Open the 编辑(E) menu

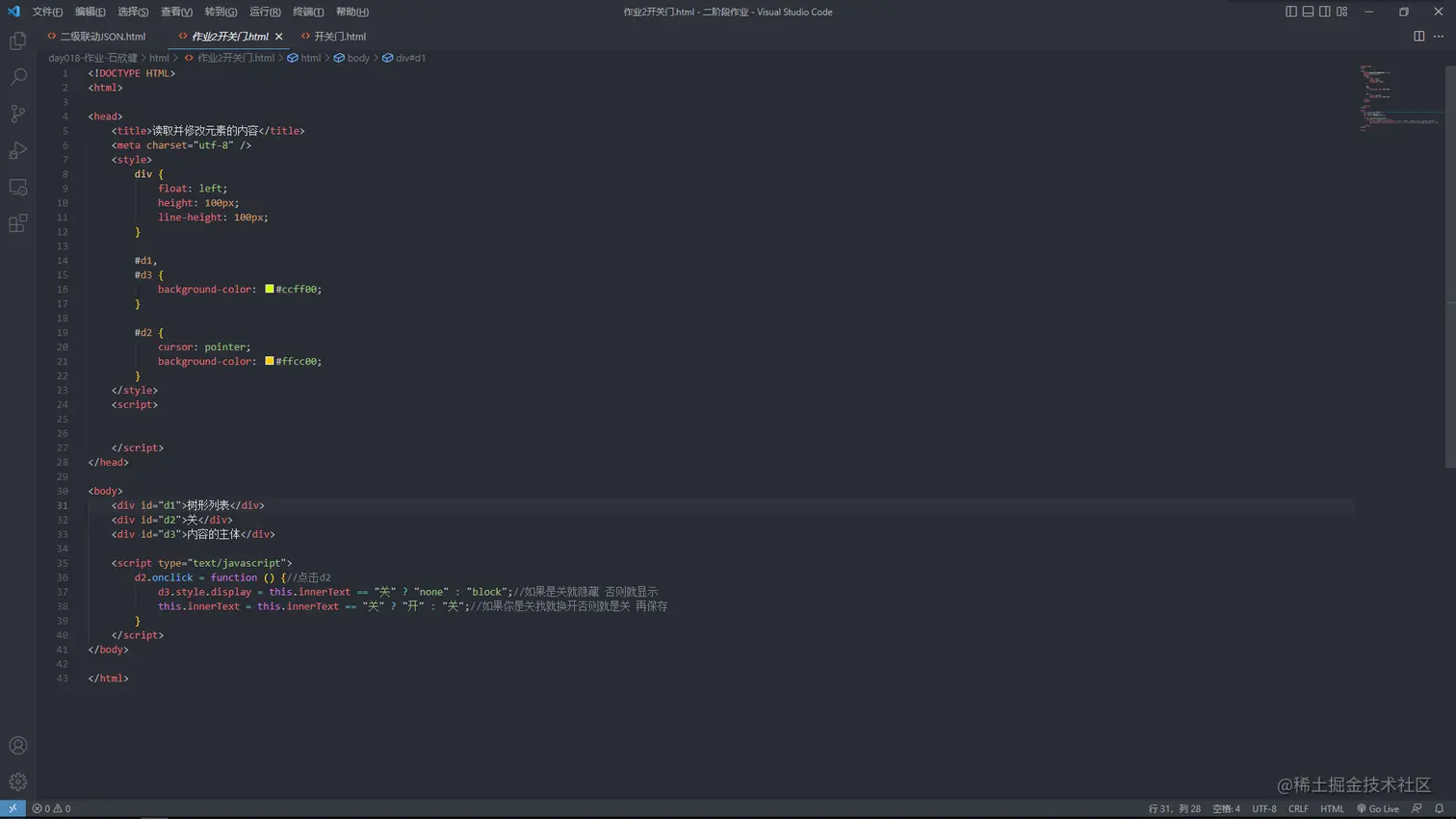pos(91,12)
